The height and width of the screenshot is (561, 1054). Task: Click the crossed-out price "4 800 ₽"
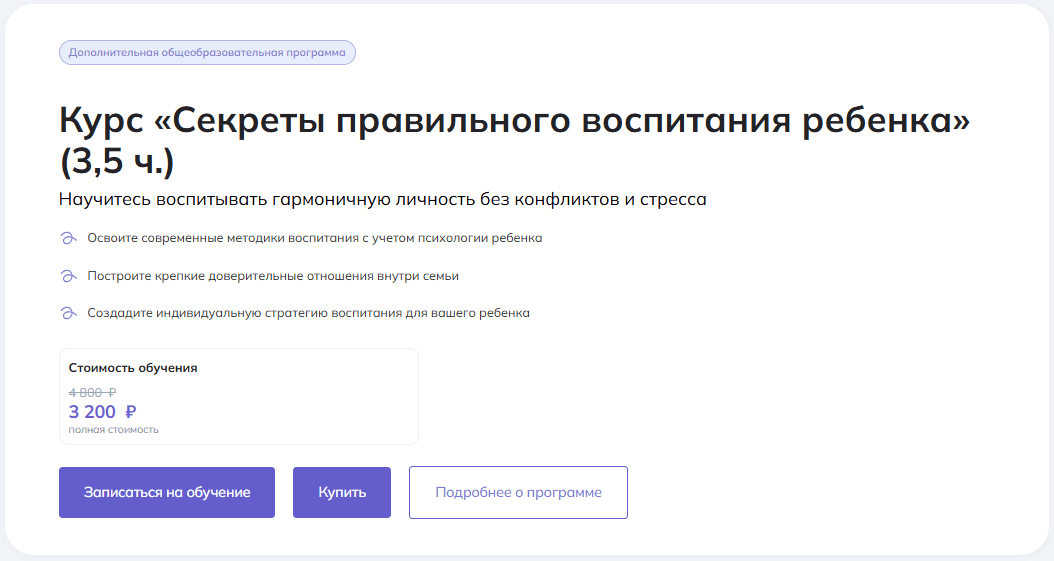pyautogui.click(x=92, y=392)
